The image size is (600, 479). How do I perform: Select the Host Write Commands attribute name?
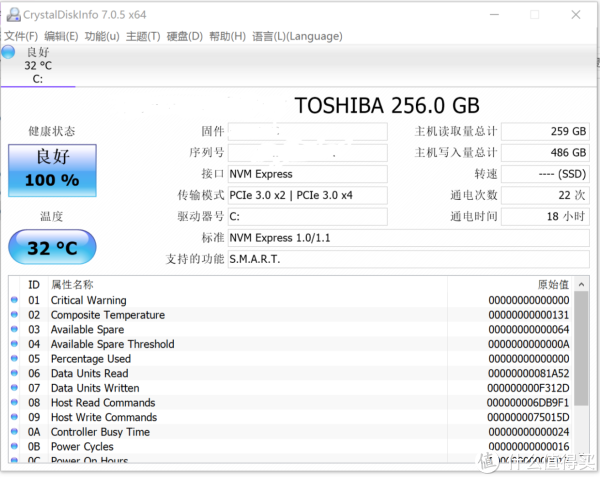[x=104, y=417]
